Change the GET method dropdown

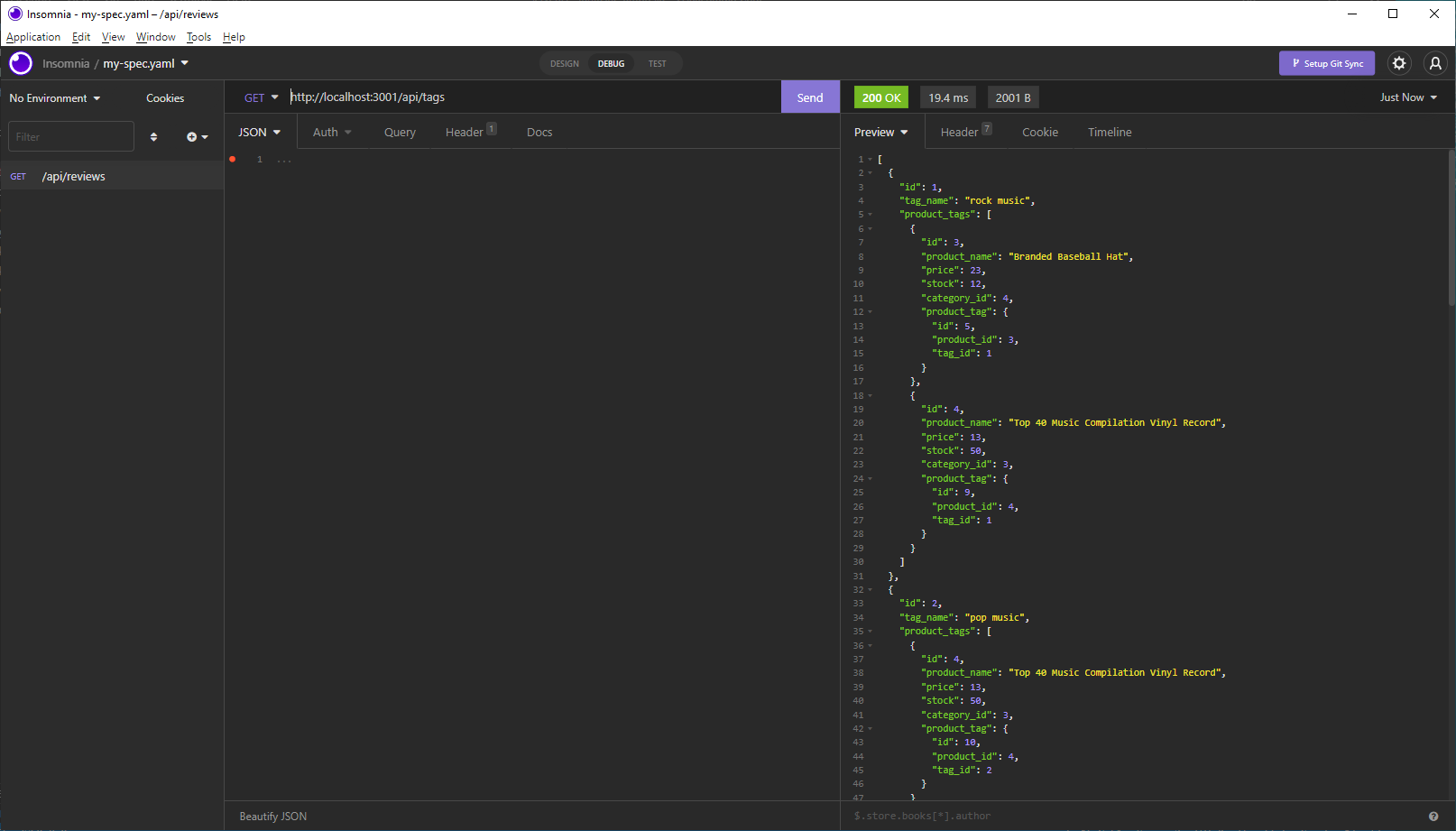click(262, 97)
